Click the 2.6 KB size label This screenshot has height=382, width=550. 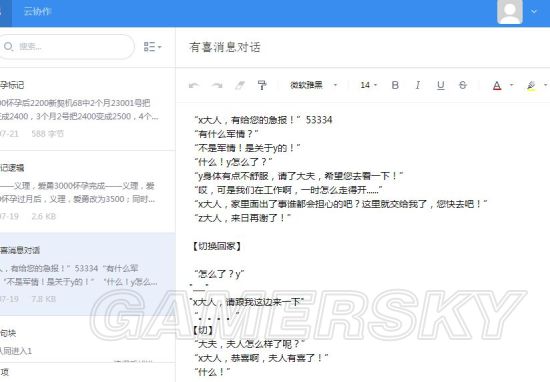coord(44,216)
